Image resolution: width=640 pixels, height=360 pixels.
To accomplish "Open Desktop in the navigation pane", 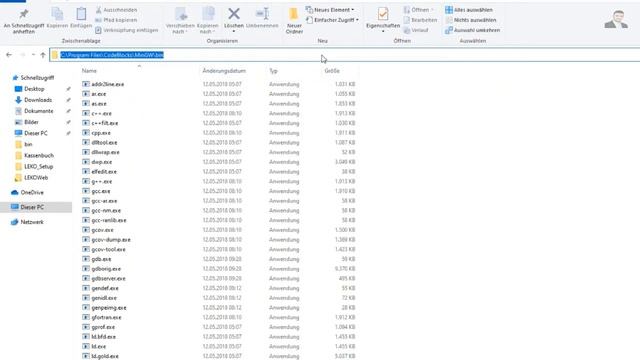I will 34,89.
